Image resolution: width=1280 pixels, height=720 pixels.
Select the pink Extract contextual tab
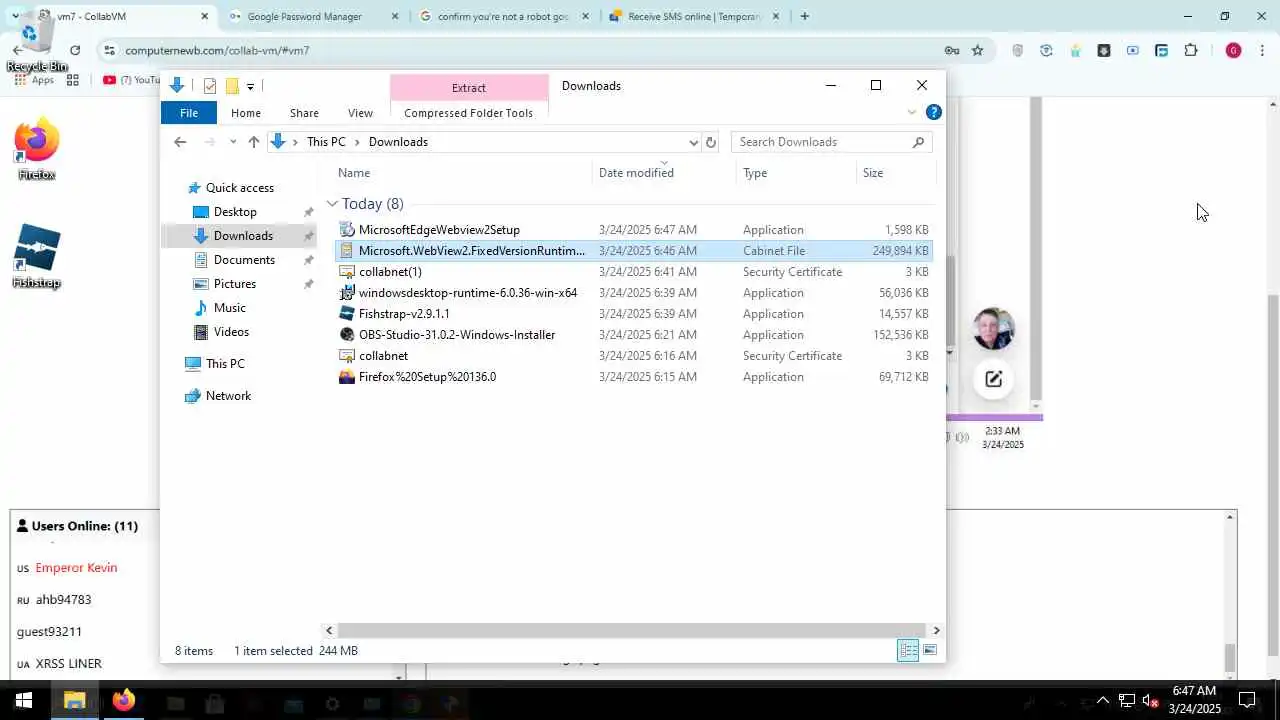point(468,88)
